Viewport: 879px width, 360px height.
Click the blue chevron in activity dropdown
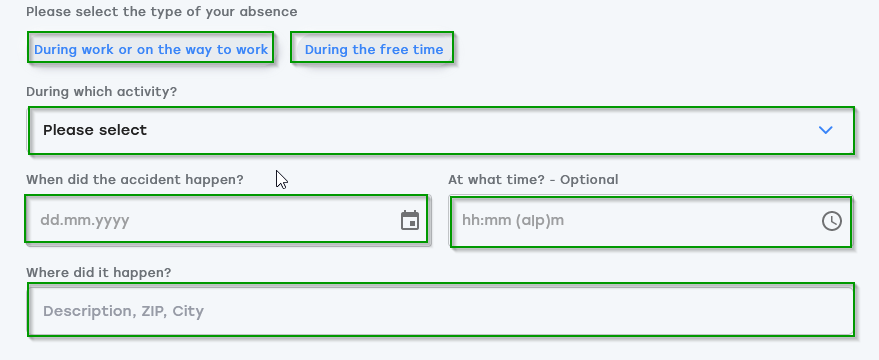pos(825,130)
